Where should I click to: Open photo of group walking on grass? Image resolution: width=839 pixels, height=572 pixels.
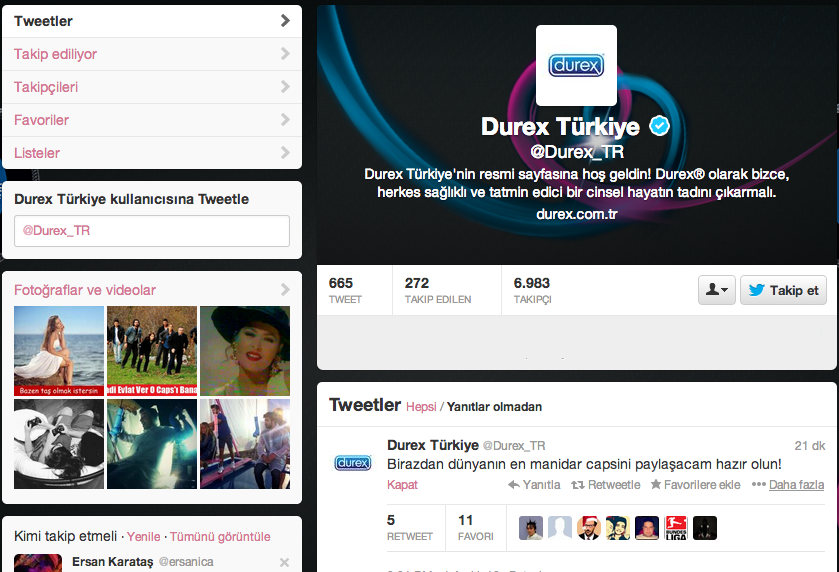pyautogui.click(x=152, y=350)
